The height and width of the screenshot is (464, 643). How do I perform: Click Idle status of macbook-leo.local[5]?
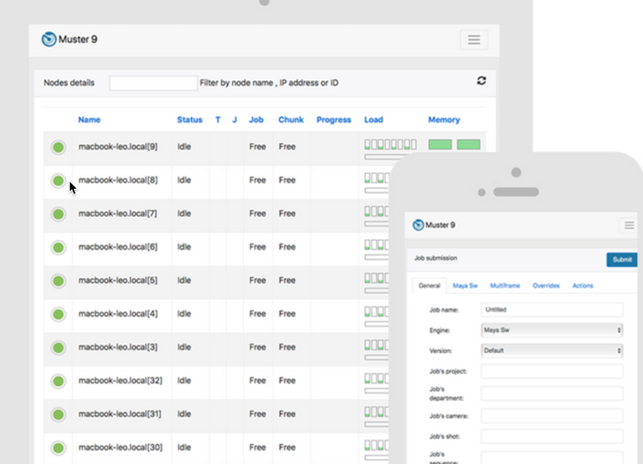coord(184,281)
